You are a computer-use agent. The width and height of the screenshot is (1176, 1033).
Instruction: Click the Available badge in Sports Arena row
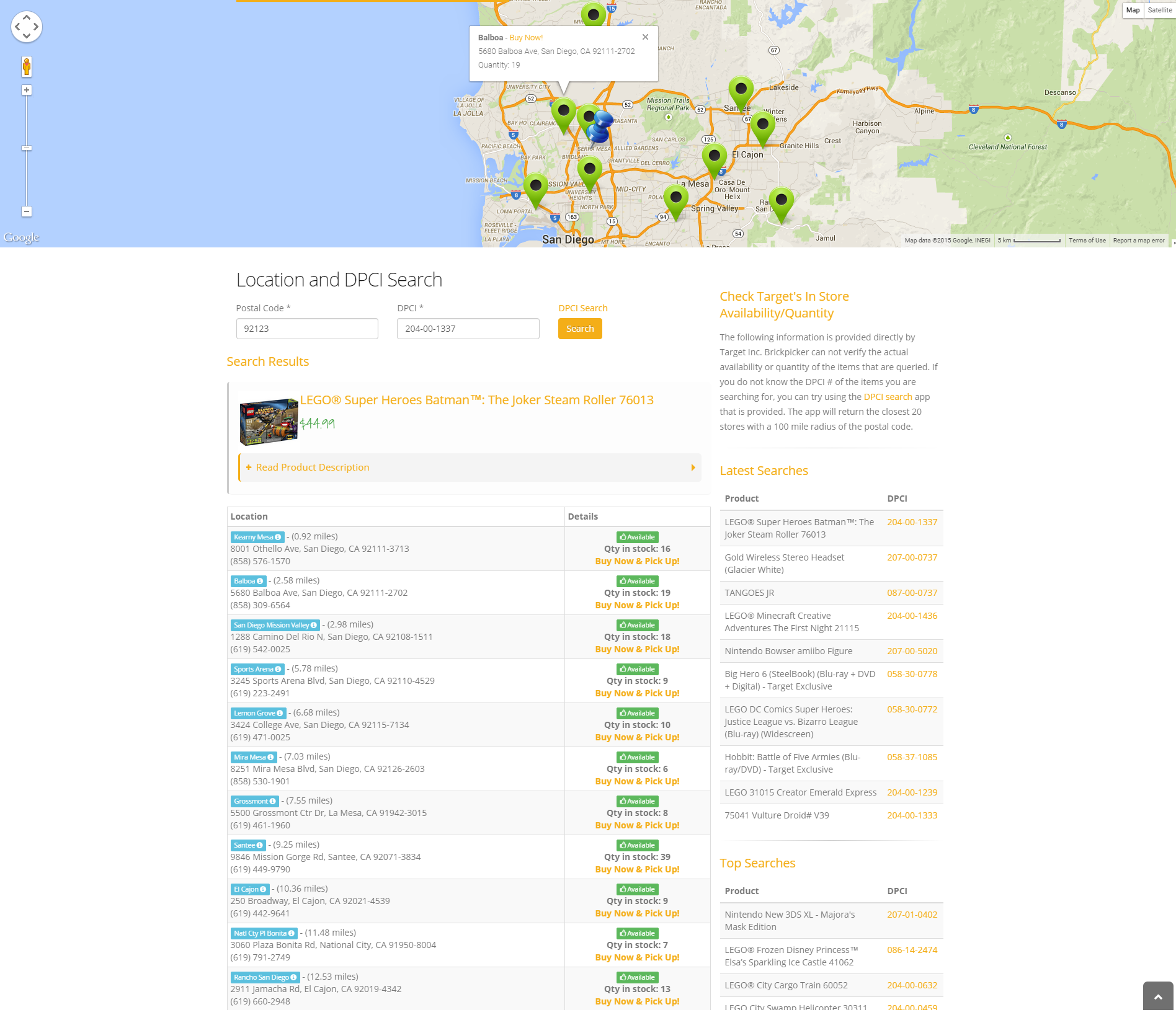pos(637,669)
